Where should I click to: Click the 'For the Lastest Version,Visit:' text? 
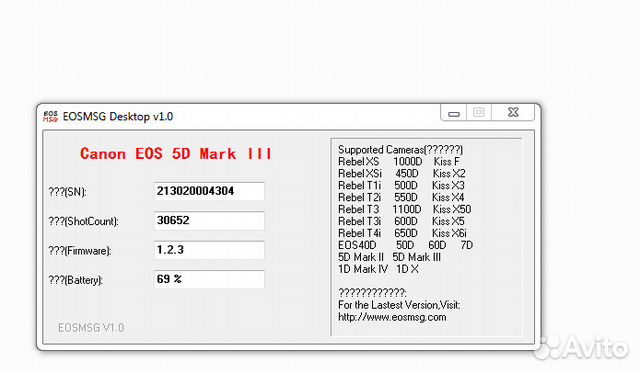pyautogui.click(x=399, y=305)
